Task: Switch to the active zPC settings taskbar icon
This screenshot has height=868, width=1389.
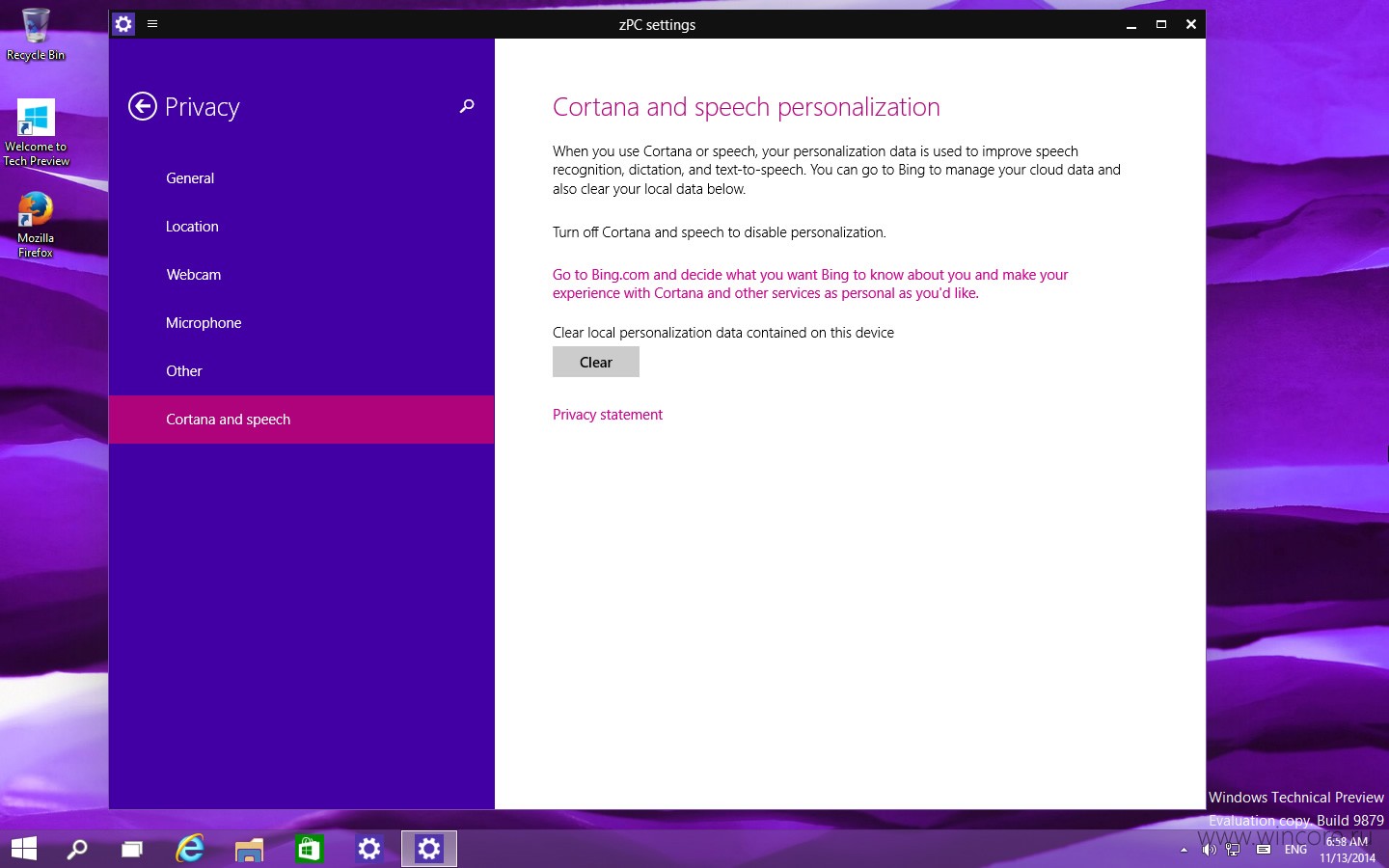Action: (429, 849)
